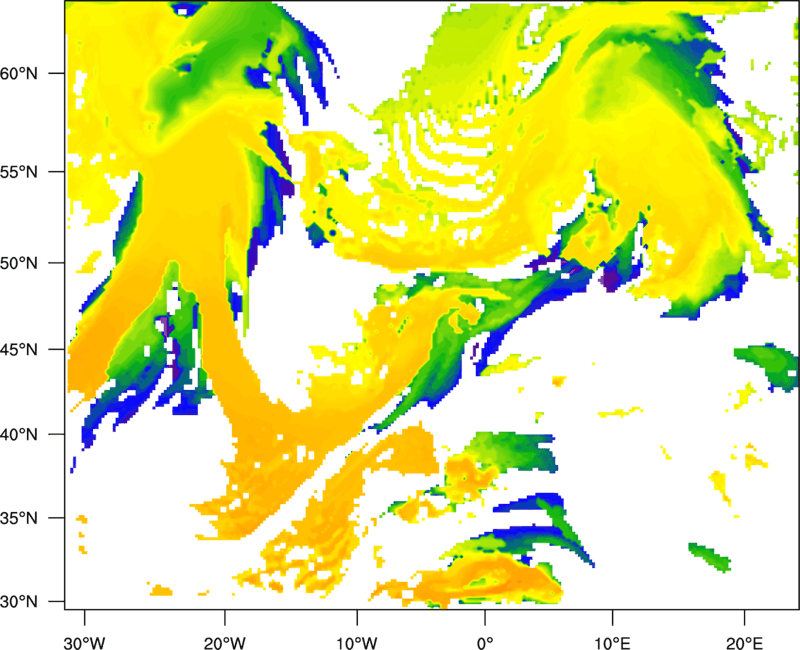The image size is (800, 650).
Task: Click the tick mark at 20°E
Action: click(744, 617)
